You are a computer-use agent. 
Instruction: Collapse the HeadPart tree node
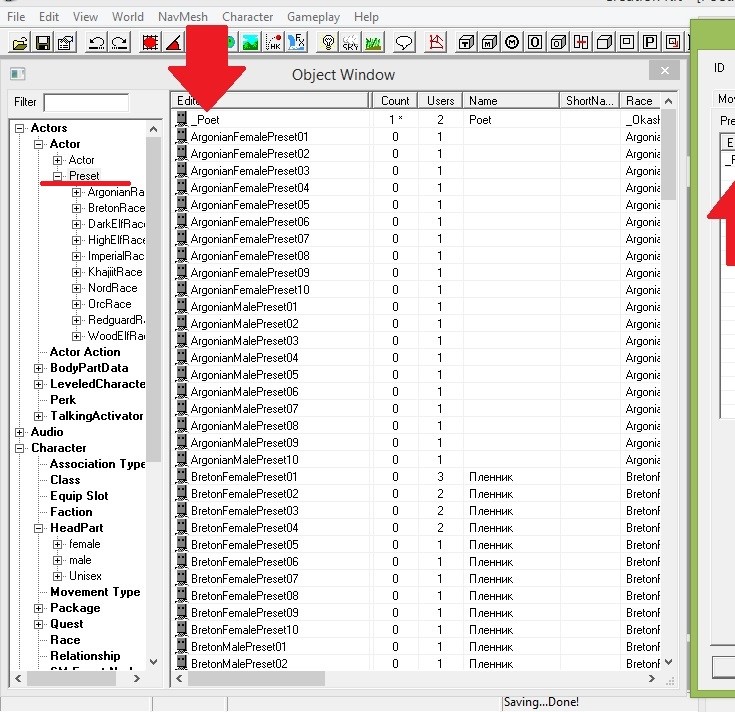(38, 528)
